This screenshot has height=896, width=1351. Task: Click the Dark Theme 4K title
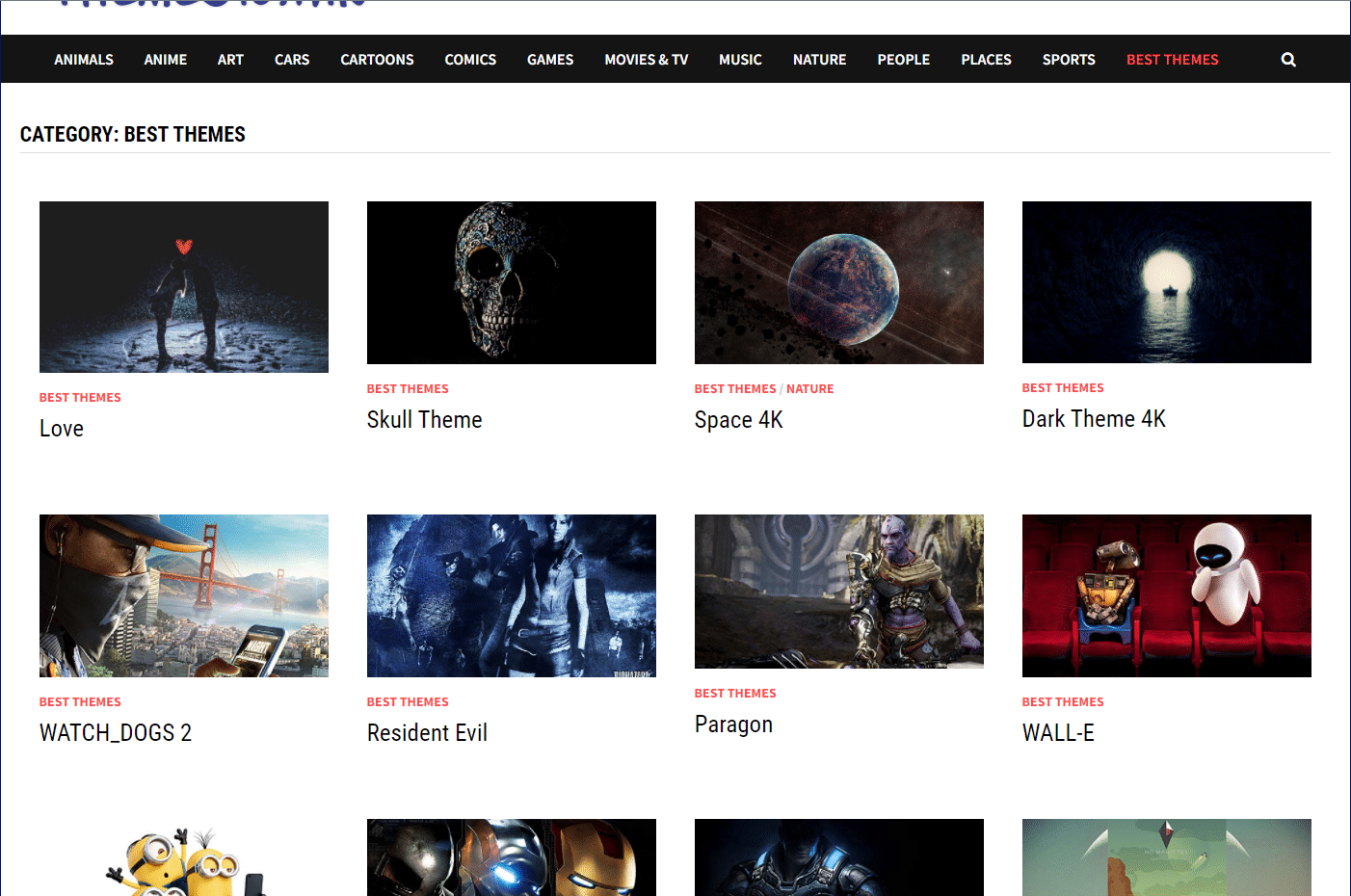pos(1094,419)
